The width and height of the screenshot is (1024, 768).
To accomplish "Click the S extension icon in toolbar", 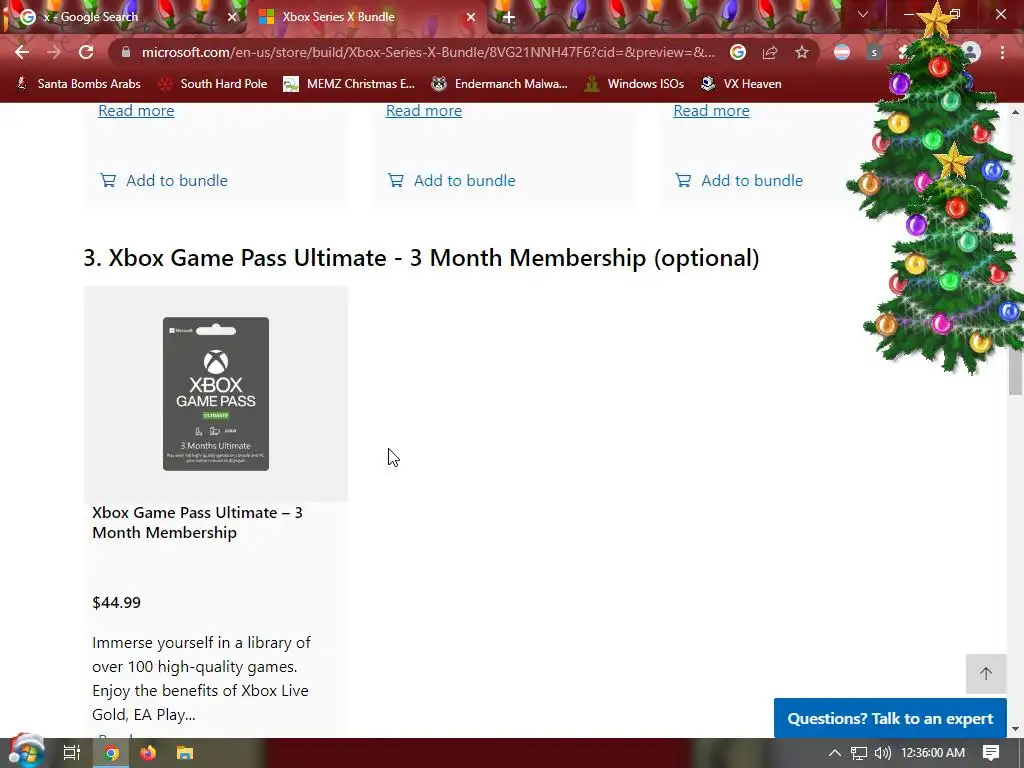I will click(874, 52).
